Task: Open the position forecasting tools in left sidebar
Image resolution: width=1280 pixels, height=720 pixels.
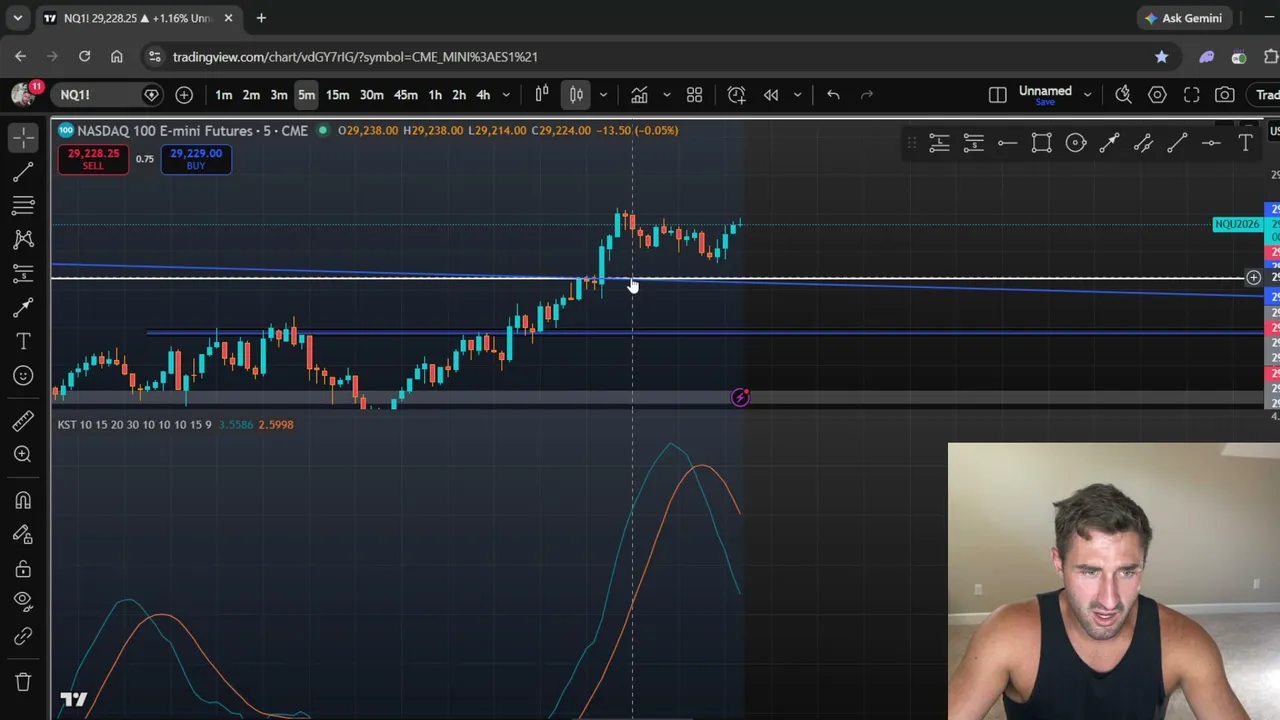Action: click(23, 273)
